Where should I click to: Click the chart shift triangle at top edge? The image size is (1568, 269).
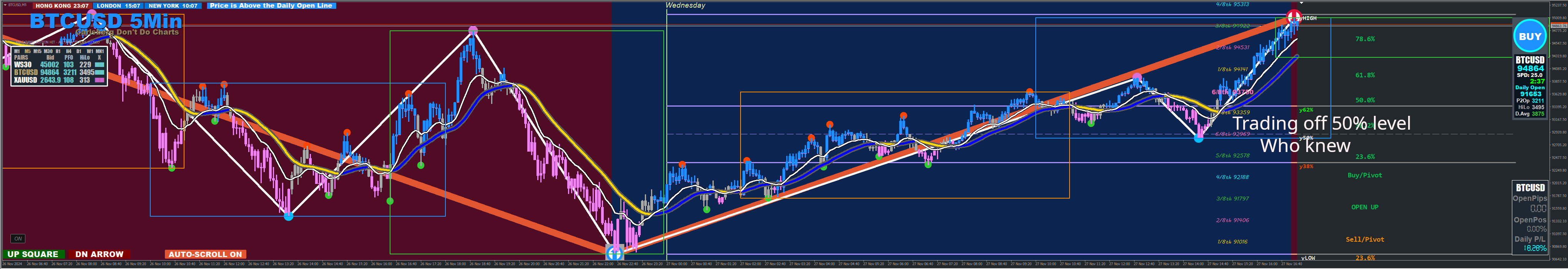click(1301, 3)
